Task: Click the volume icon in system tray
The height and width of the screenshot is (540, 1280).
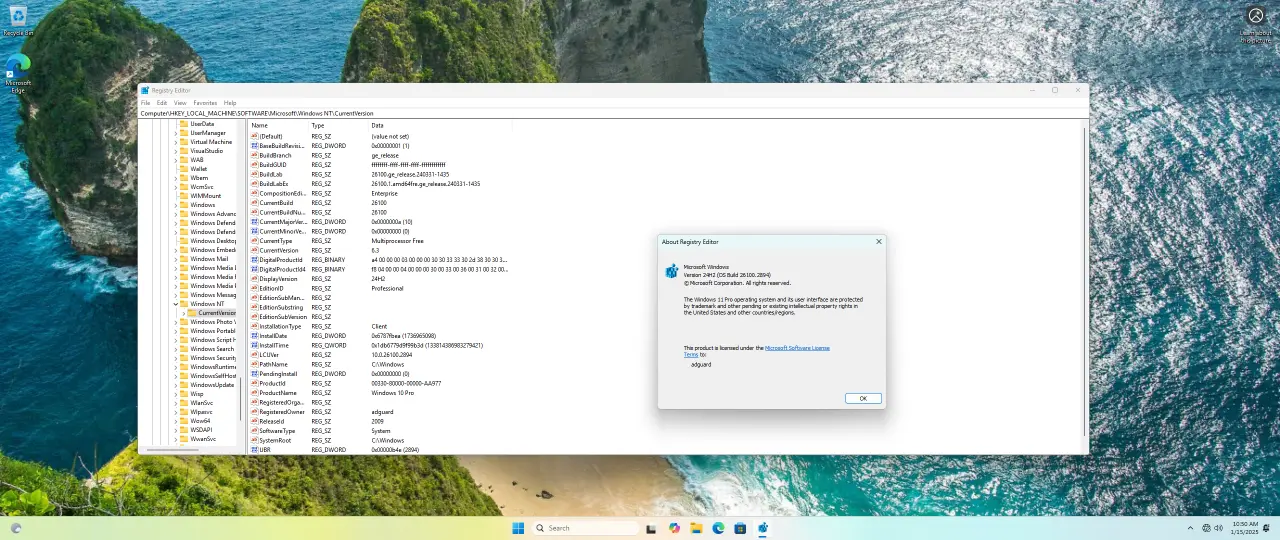Action: [x=1219, y=528]
